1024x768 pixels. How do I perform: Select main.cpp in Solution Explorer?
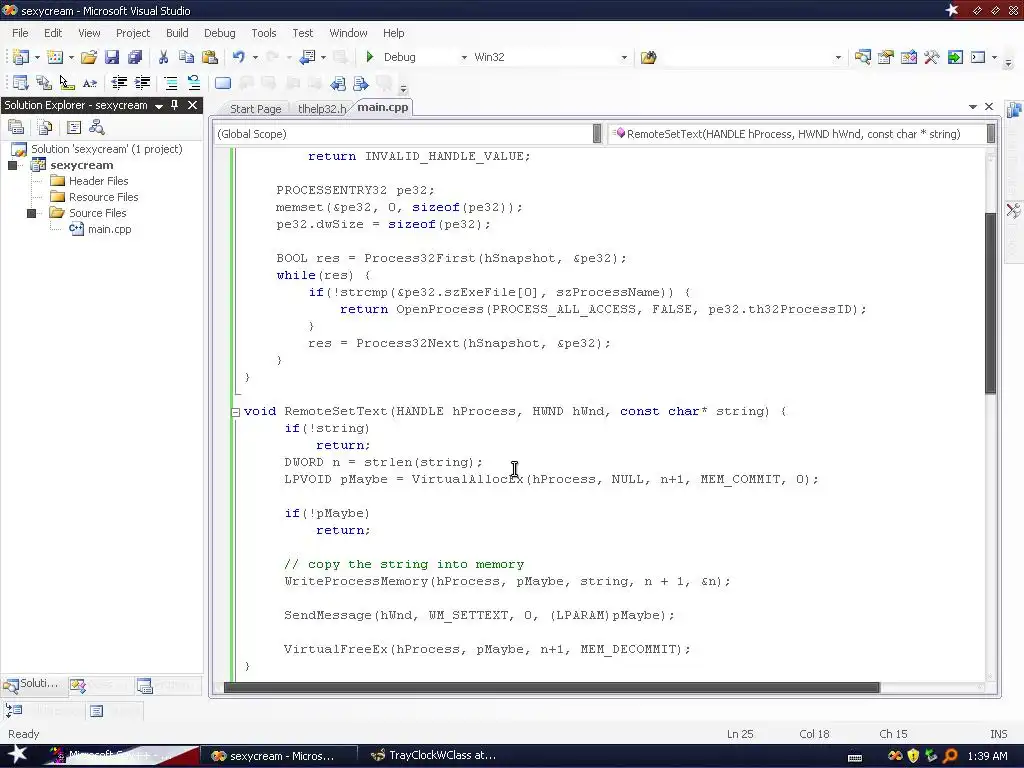pos(109,229)
